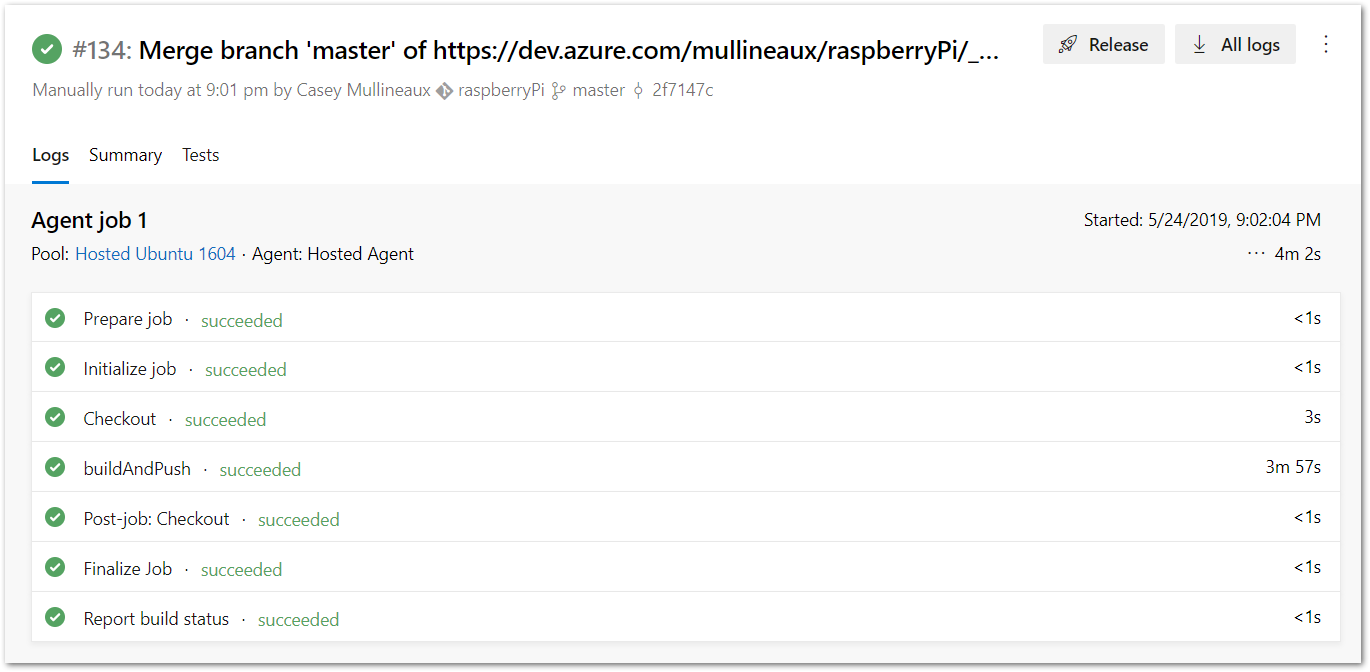Open the Finalize Job step log
This screenshot has width=1370, height=672.
[128, 569]
